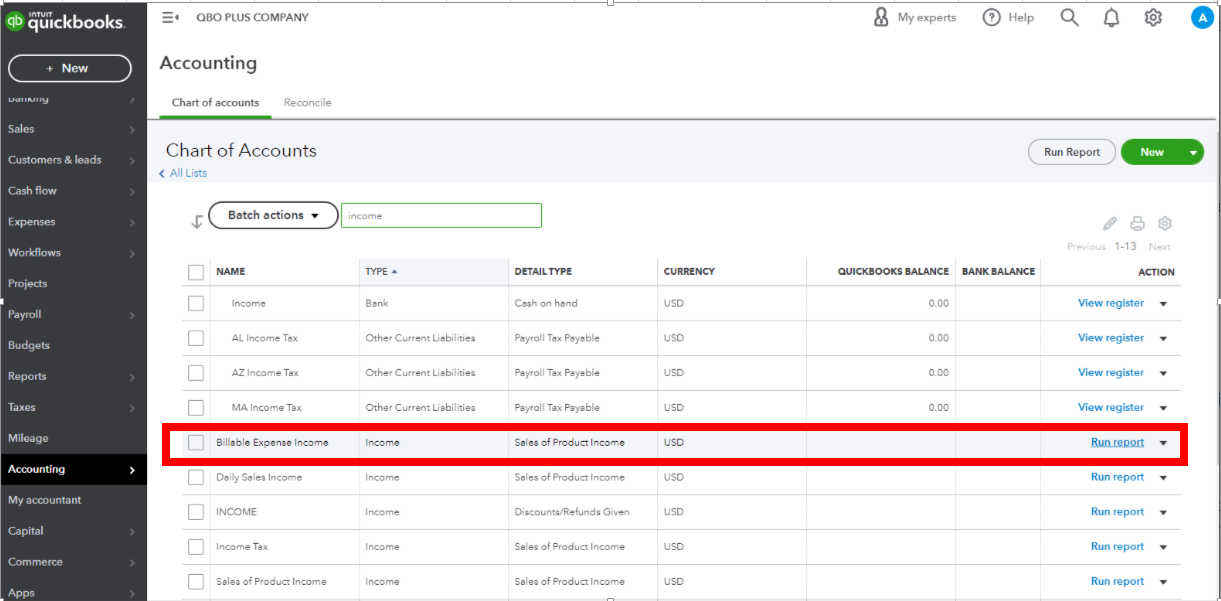This screenshot has height=601, width=1221.
Task: Switch to the Reconcile tab
Action: click(307, 102)
